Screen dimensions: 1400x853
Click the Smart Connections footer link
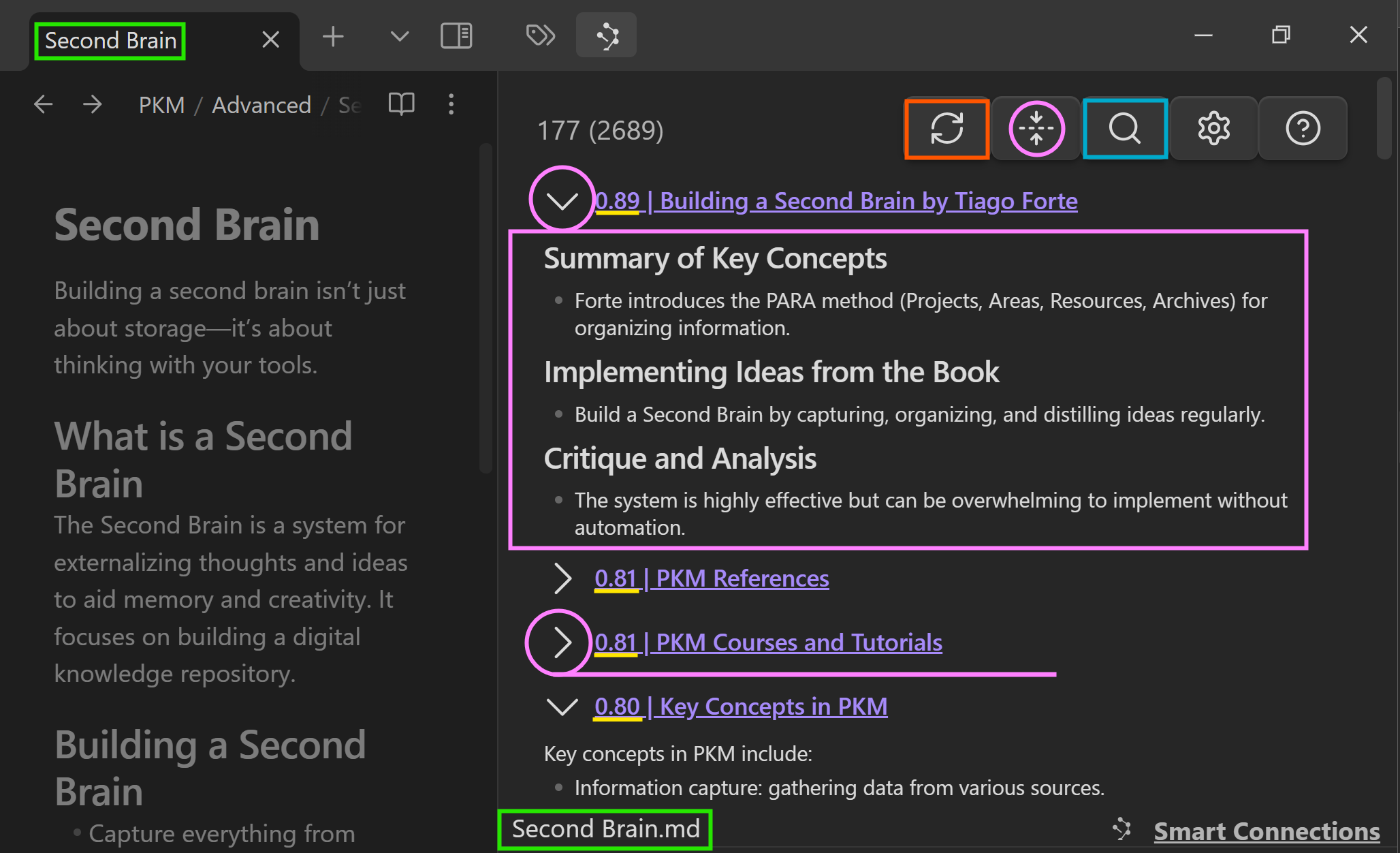(1267, 831)
